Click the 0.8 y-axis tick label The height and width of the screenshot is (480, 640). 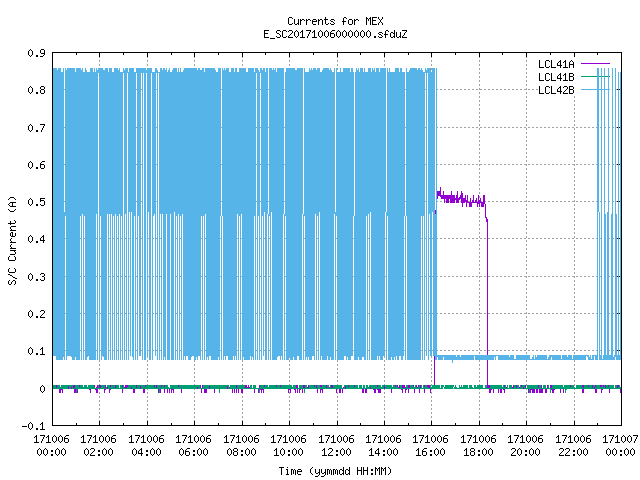pos(36,90)
